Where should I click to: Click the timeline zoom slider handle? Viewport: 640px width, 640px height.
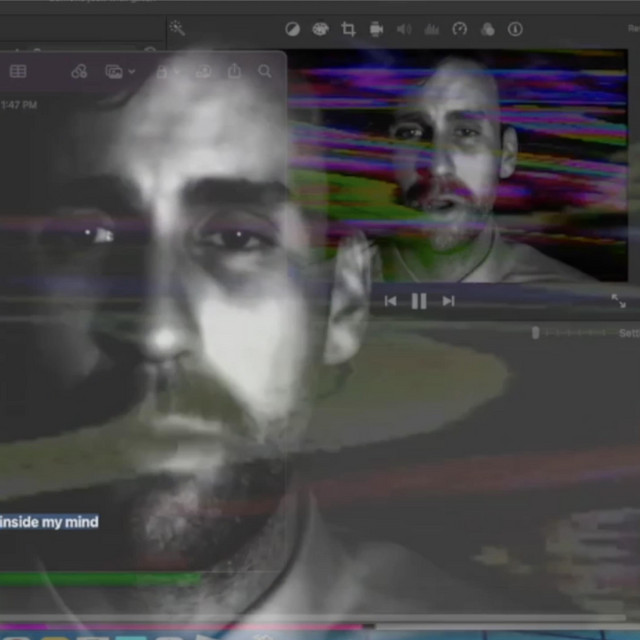click(x=536, y=333)
